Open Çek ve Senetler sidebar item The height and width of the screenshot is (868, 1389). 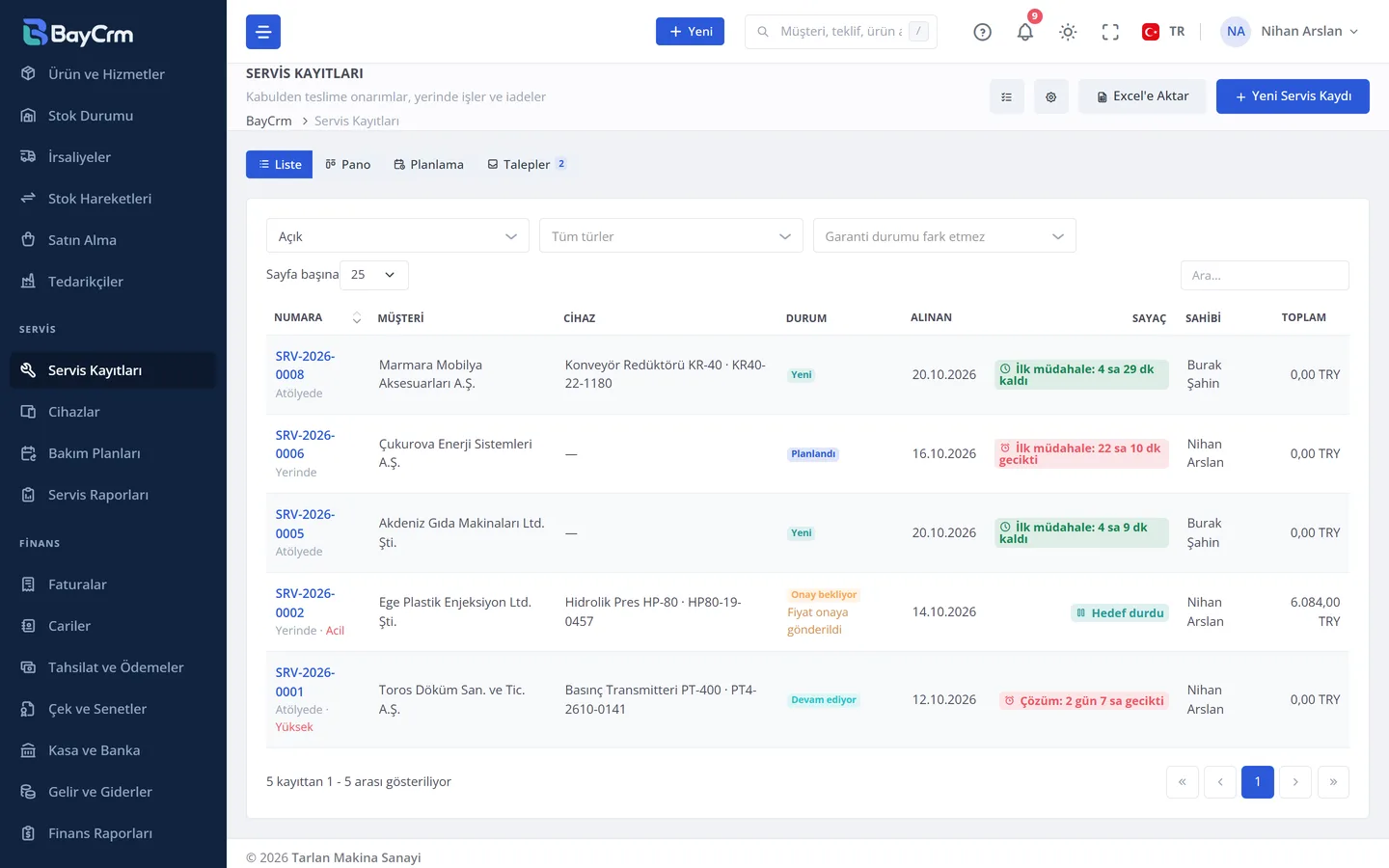click(x=113, y=709)
